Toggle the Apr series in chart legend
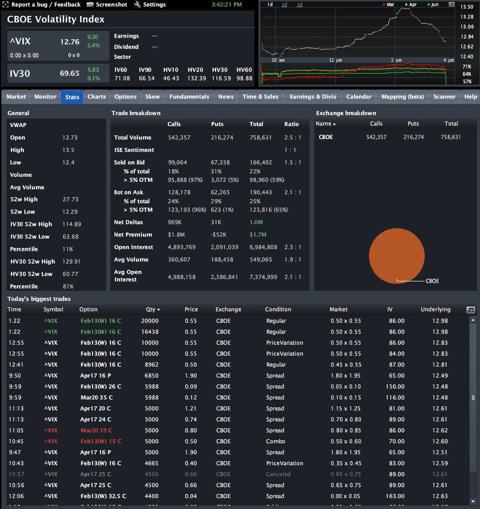The image size is (480, 509). (411, 5)
